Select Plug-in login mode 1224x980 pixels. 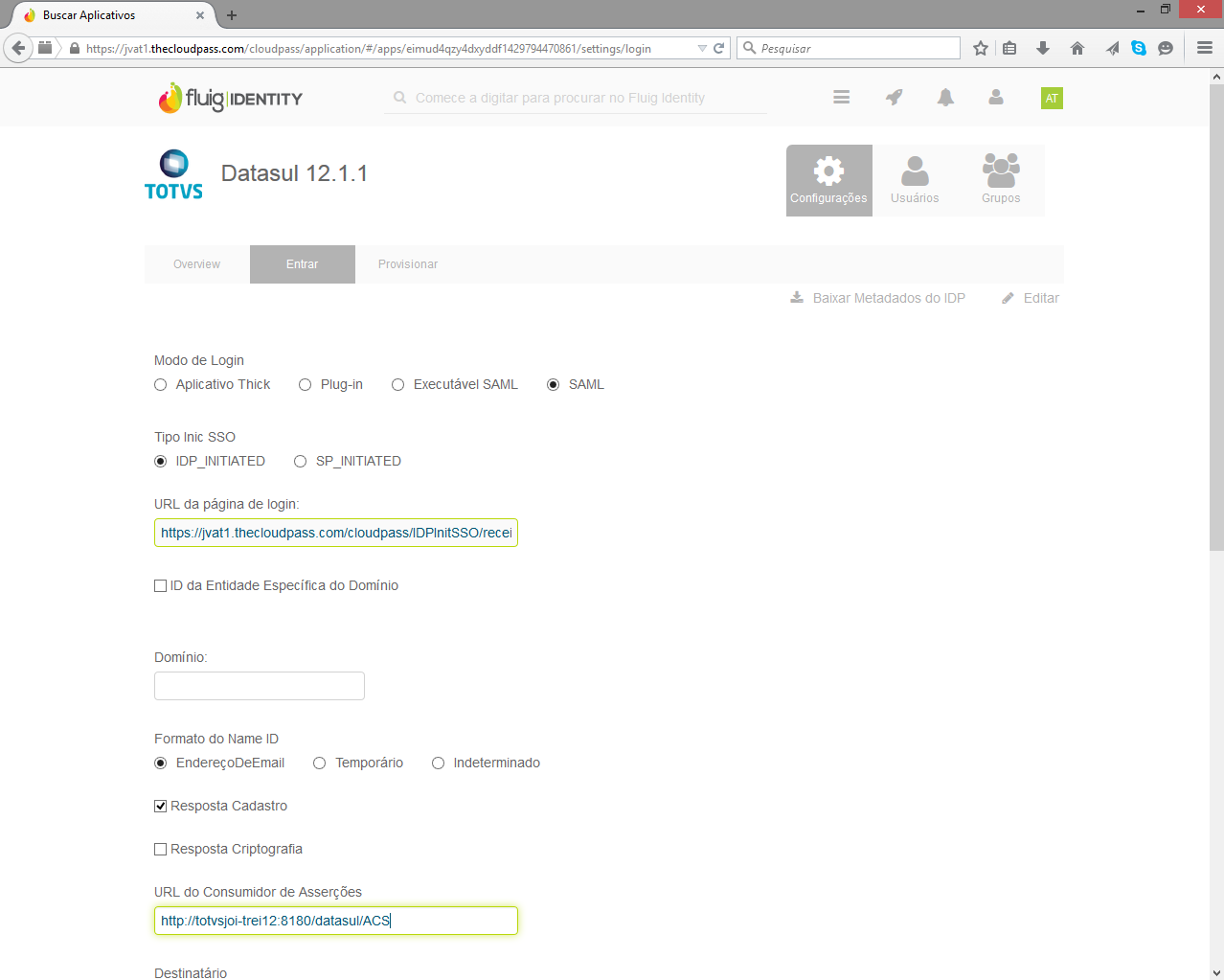click(x=305, y=384)
